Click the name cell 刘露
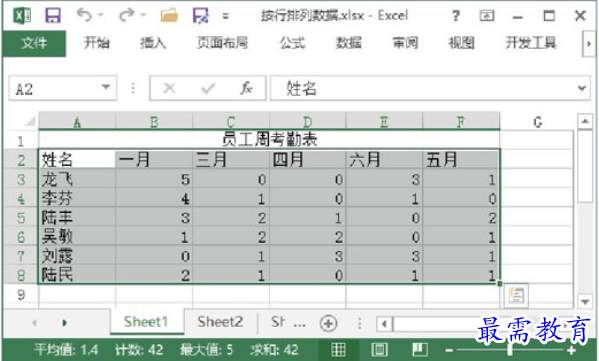Image resolution: width=599 pixels, height=361 pixels. 77,256
